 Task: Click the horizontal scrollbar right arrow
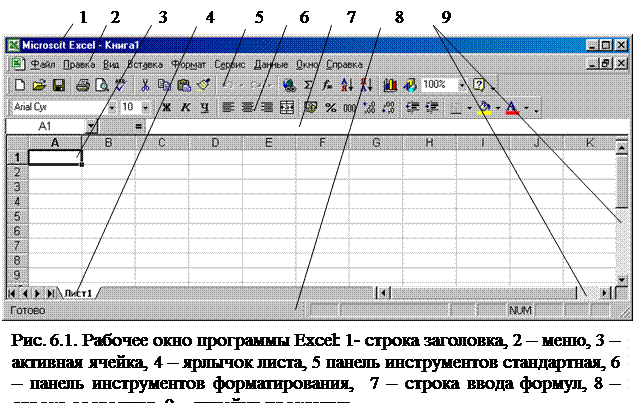pyautogui.click(x=604, y=293)
